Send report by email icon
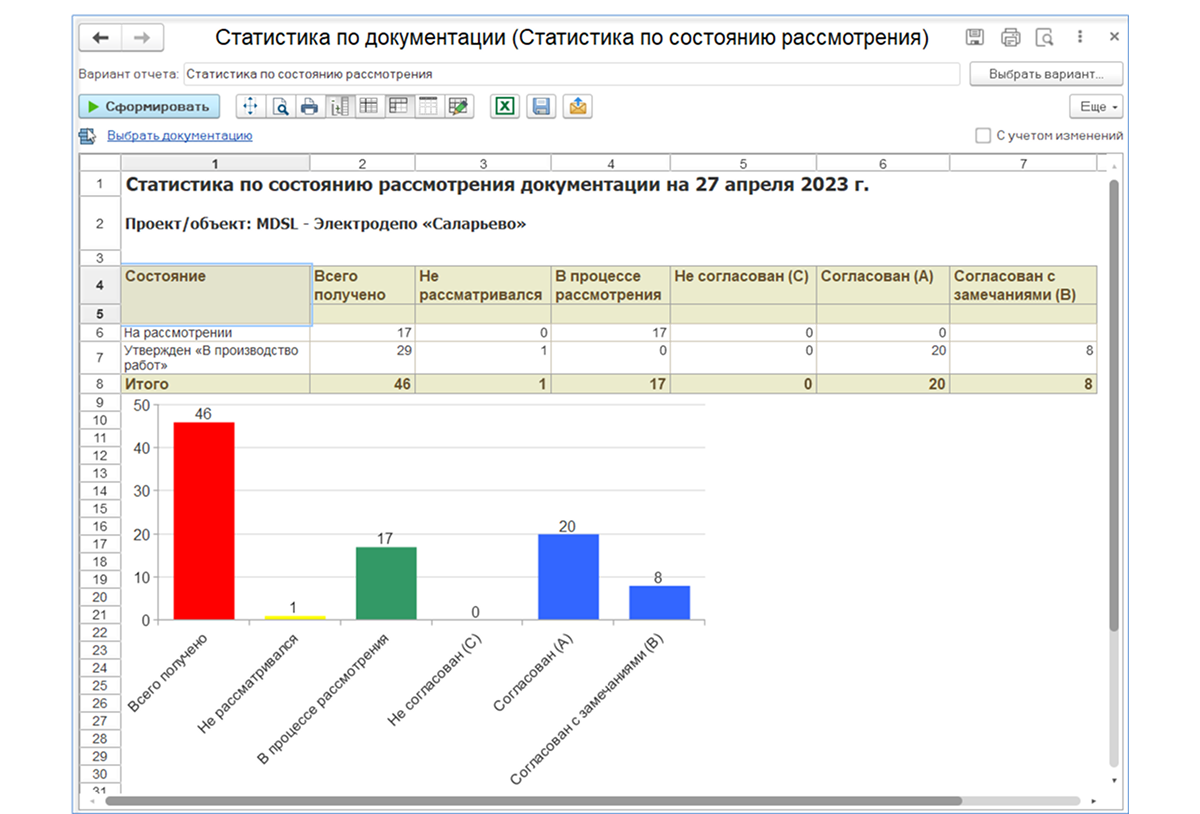 pyautogui.click(x=577, y=106)
